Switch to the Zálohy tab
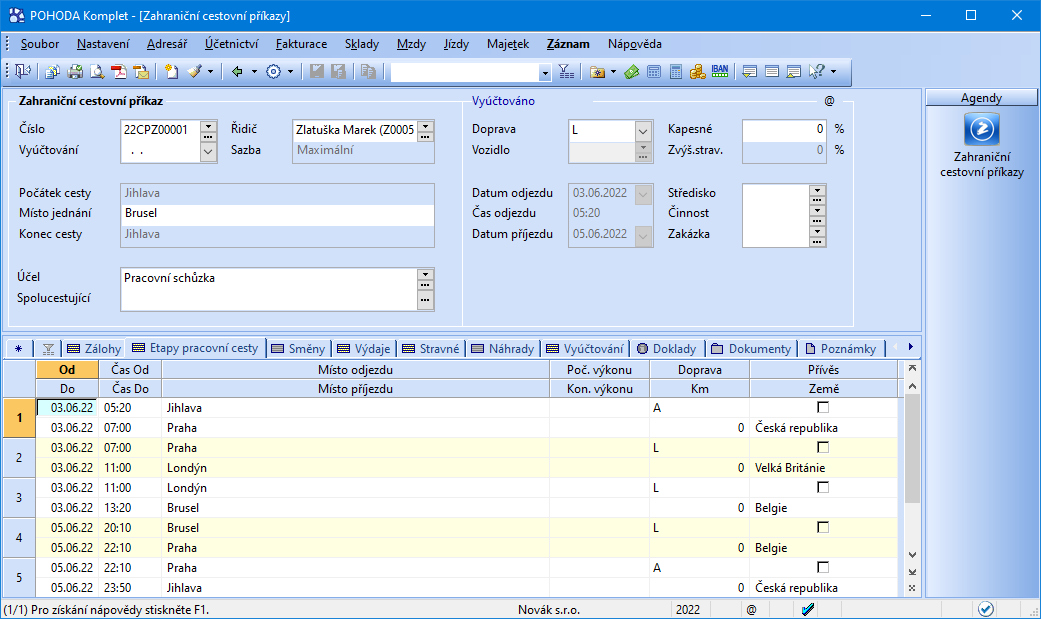The height and width of the screenshot is (619, 1041). tap(94, 349)
